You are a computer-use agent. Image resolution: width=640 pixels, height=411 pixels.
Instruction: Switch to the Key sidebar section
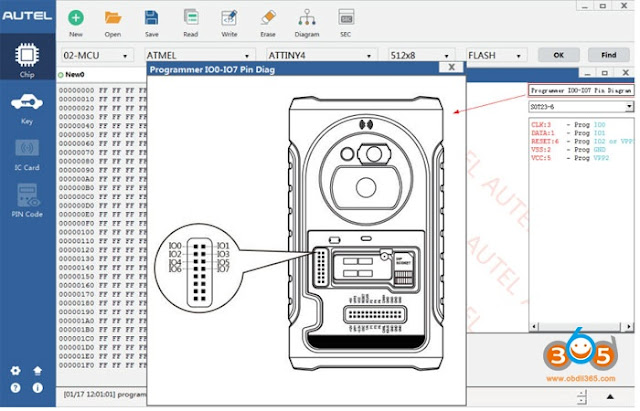click(x=26, y=107)
